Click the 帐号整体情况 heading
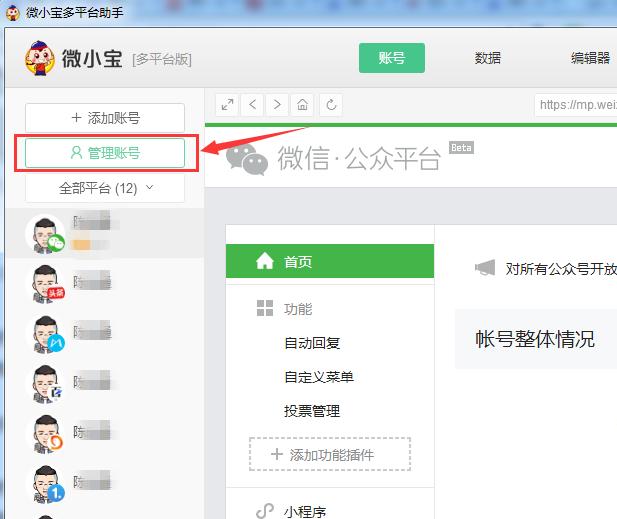617x519 pixels. pos(534,339)
